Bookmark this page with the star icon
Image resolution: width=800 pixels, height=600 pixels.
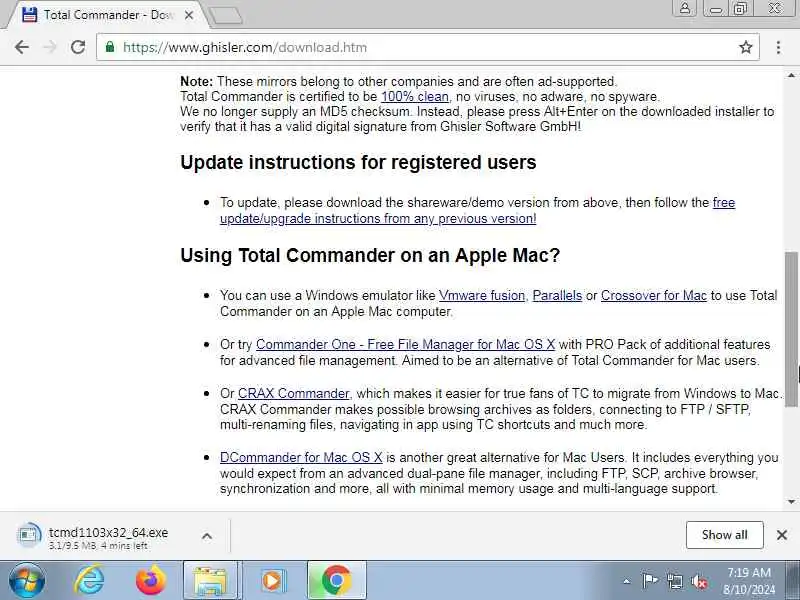745,47
